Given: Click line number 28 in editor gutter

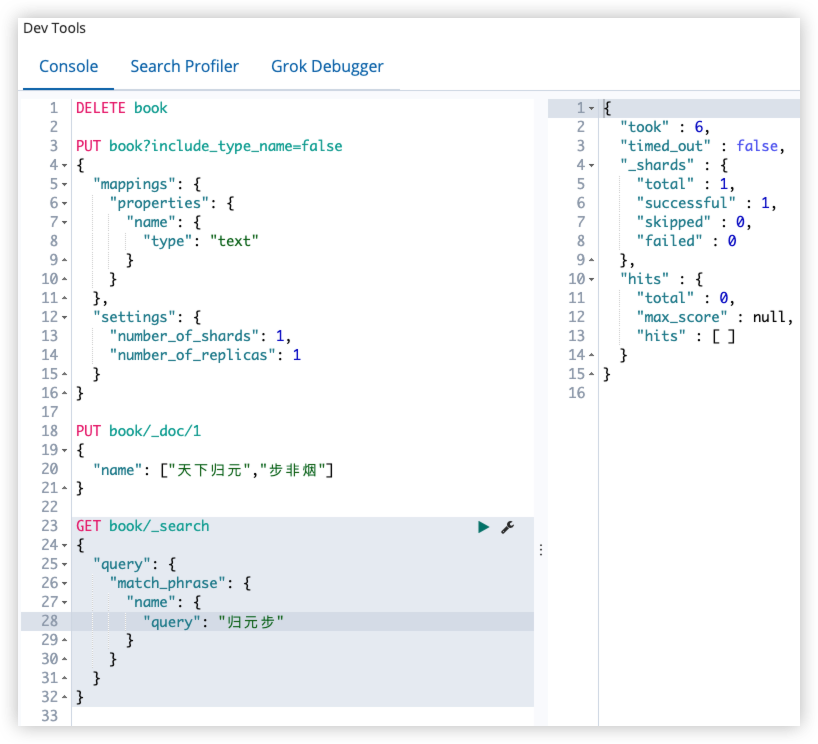Looking at the screenshot, I should click(50, 621).
